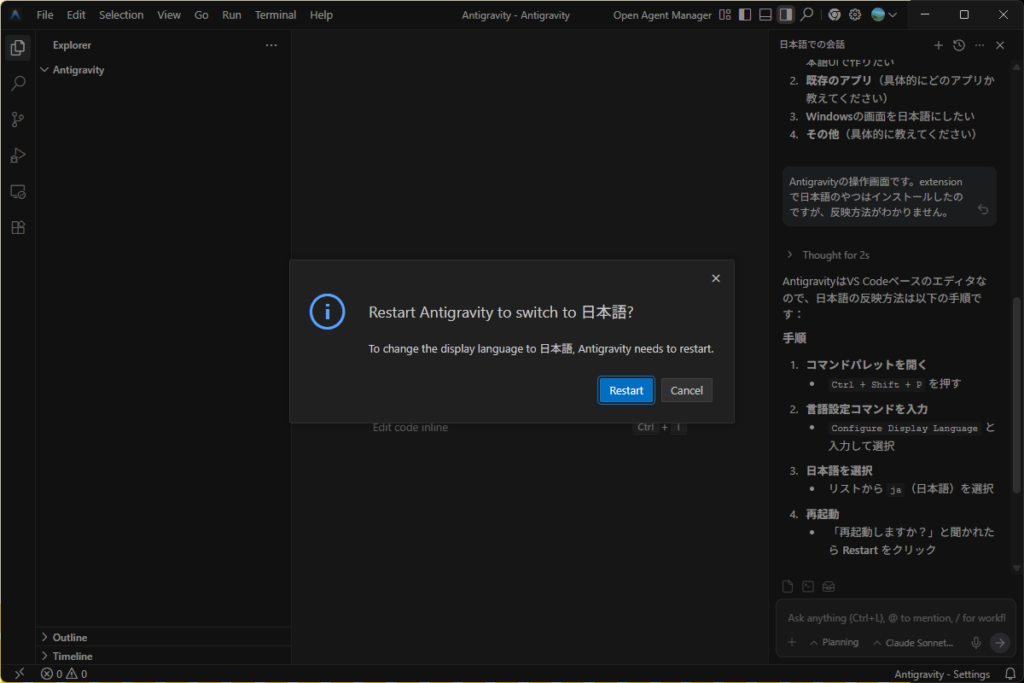The width and height of the screenshot is (1024, 683).
Task: Open the Terminal menu
Action: click(275, 15)
